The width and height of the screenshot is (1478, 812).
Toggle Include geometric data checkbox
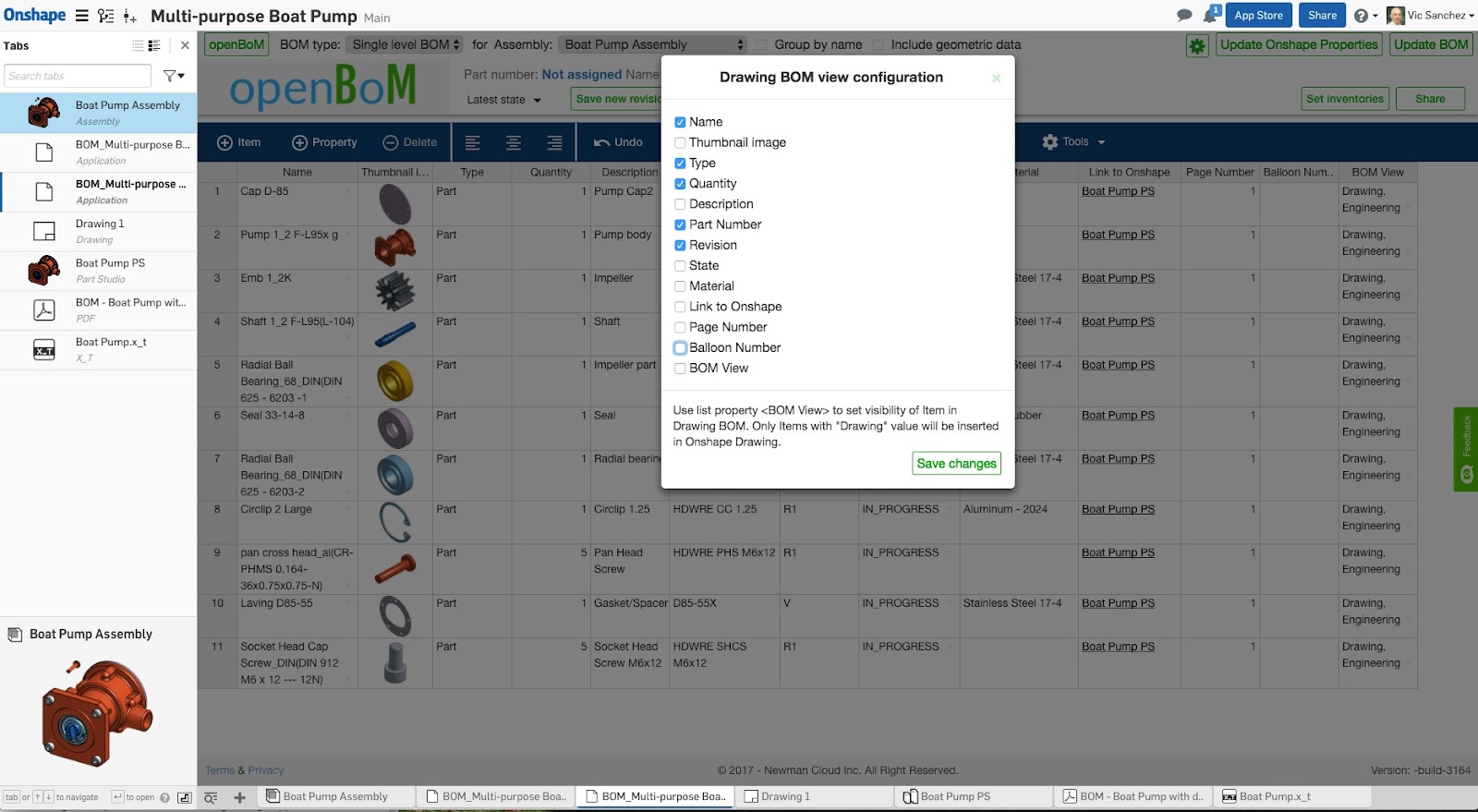coord(878,45)
